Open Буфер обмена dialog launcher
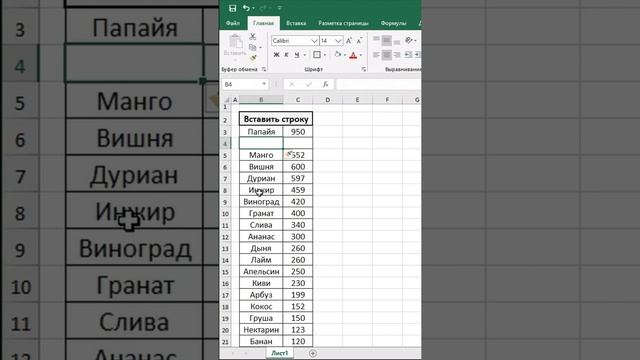This screenshot has width=640, height=360. pyautogui.click(x=264, y=70)
